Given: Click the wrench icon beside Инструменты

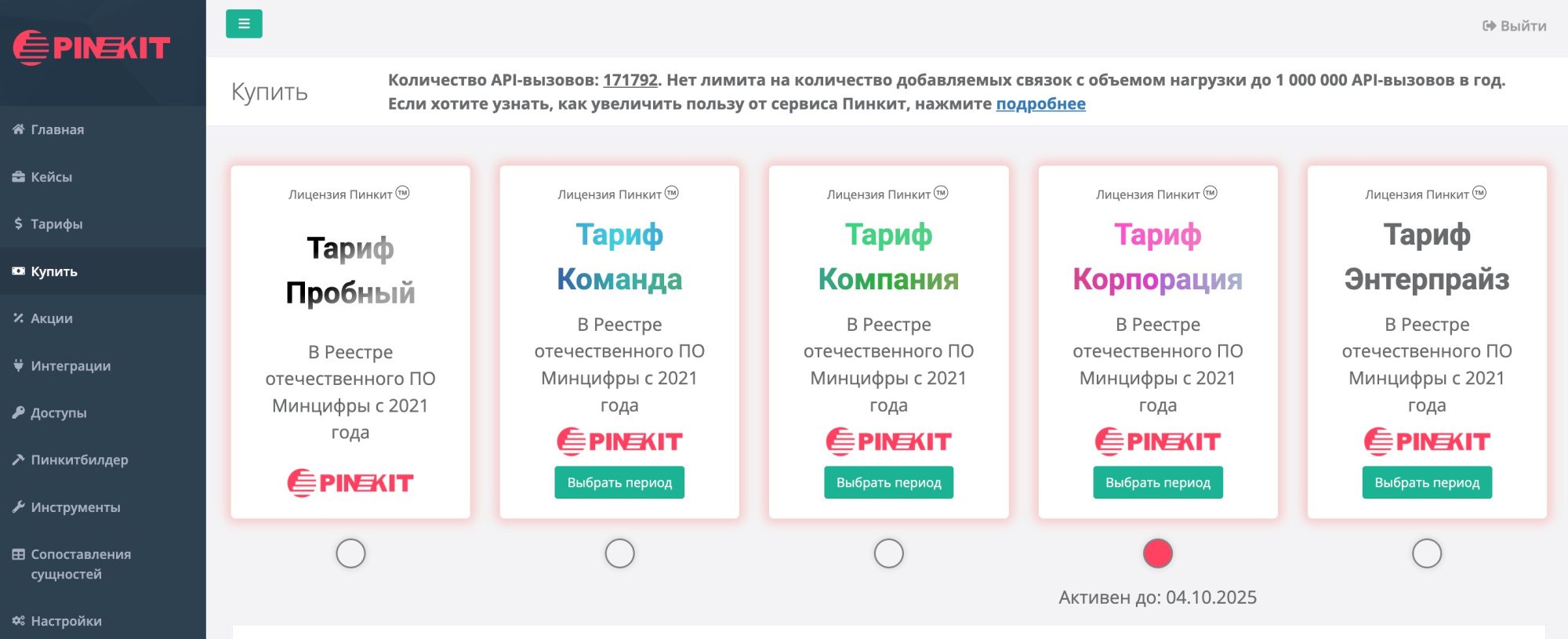Looking at the screenshot, I should [x=18, y=507].
